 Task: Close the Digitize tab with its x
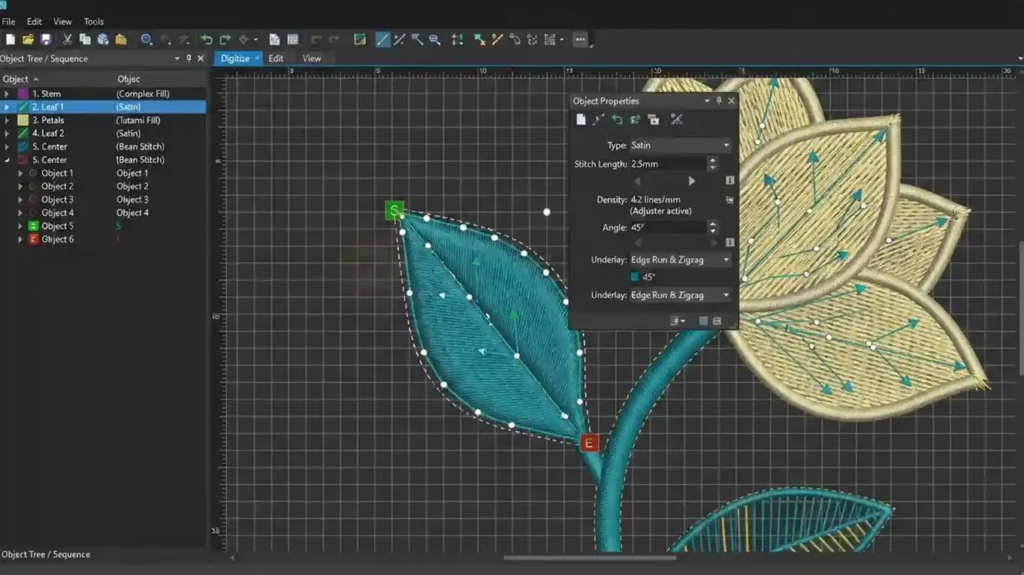pyautogui.click(x=257, y=58)
